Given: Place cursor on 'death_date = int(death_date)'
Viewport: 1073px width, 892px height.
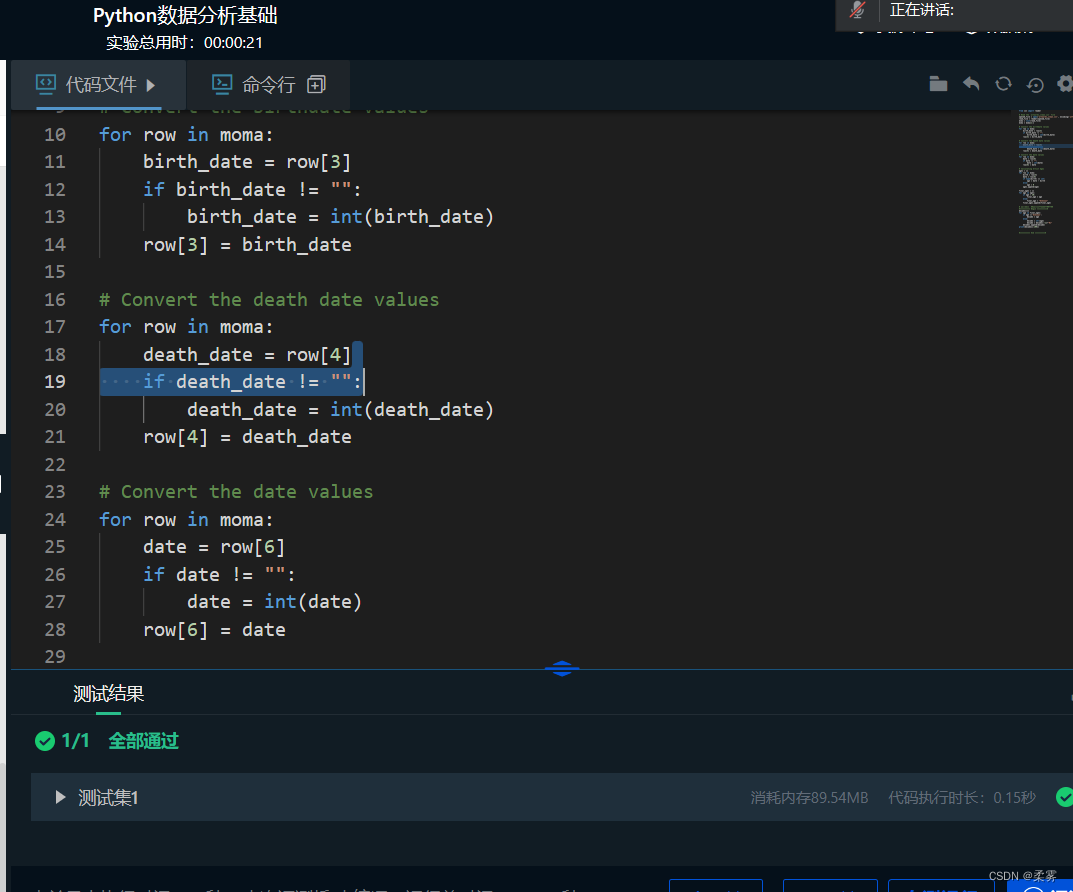Looking at the screenshot, I should pos(340,410).
